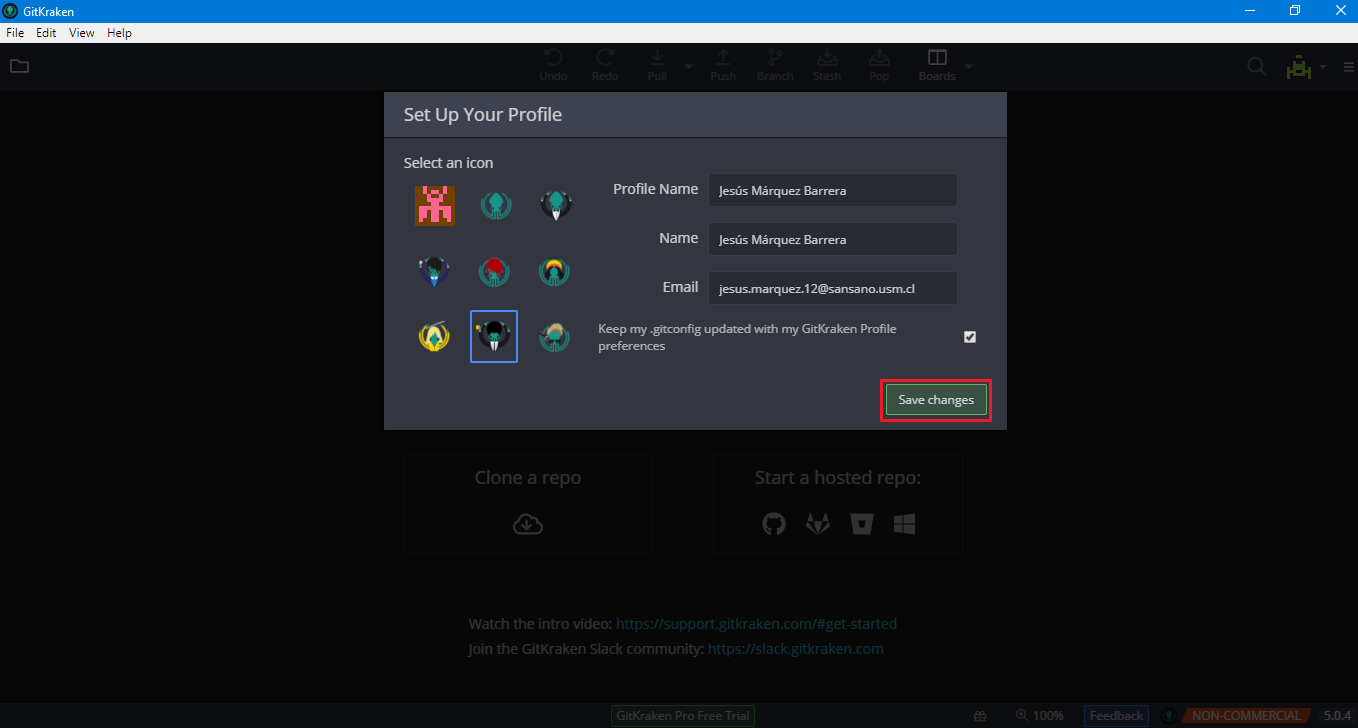The height and width of the screenshot is (728, 1358).
Task: Open the Boards dropdown arrow
Action: point(967,67)
